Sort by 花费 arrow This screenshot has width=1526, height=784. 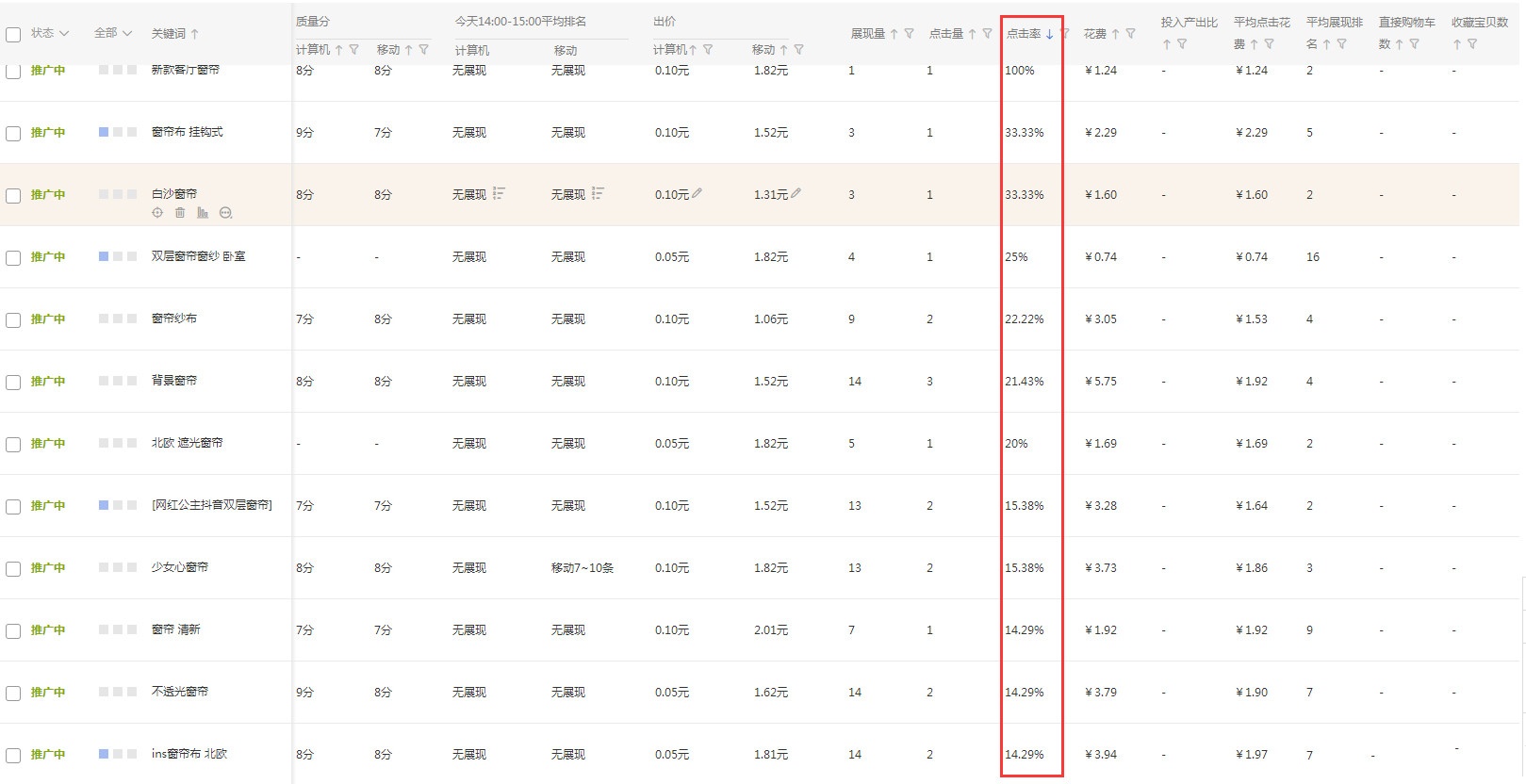tap(1115, 34)
